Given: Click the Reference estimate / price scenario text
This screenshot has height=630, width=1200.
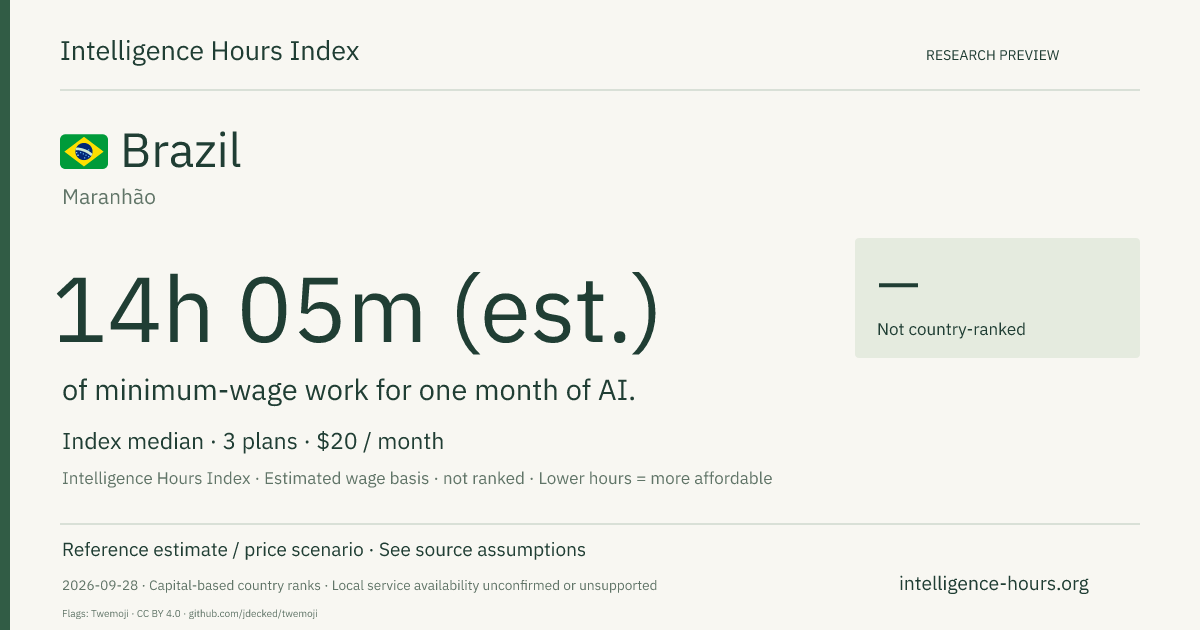Looking at the screenshot, I should 213,550.
